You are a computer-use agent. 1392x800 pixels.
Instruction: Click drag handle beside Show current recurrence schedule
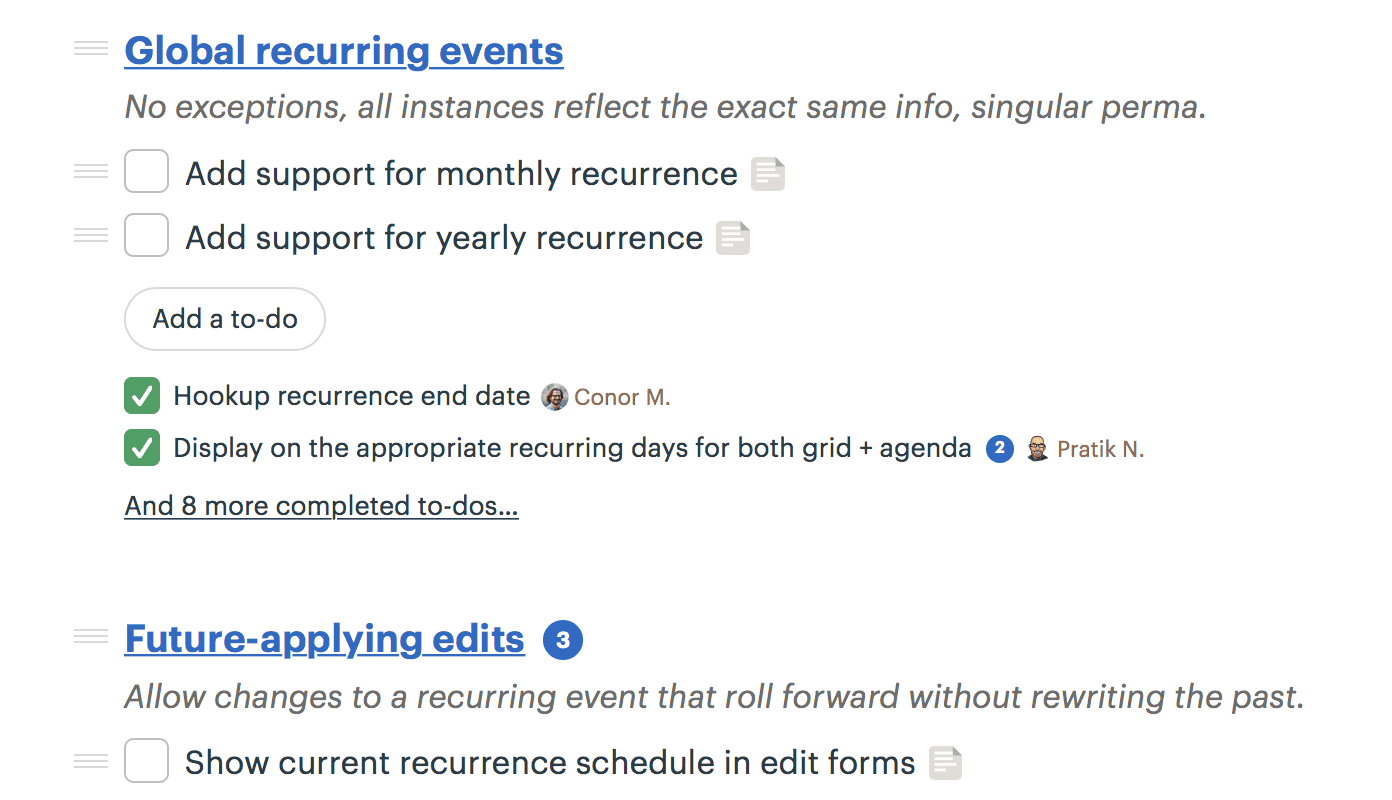click(91, 762)
